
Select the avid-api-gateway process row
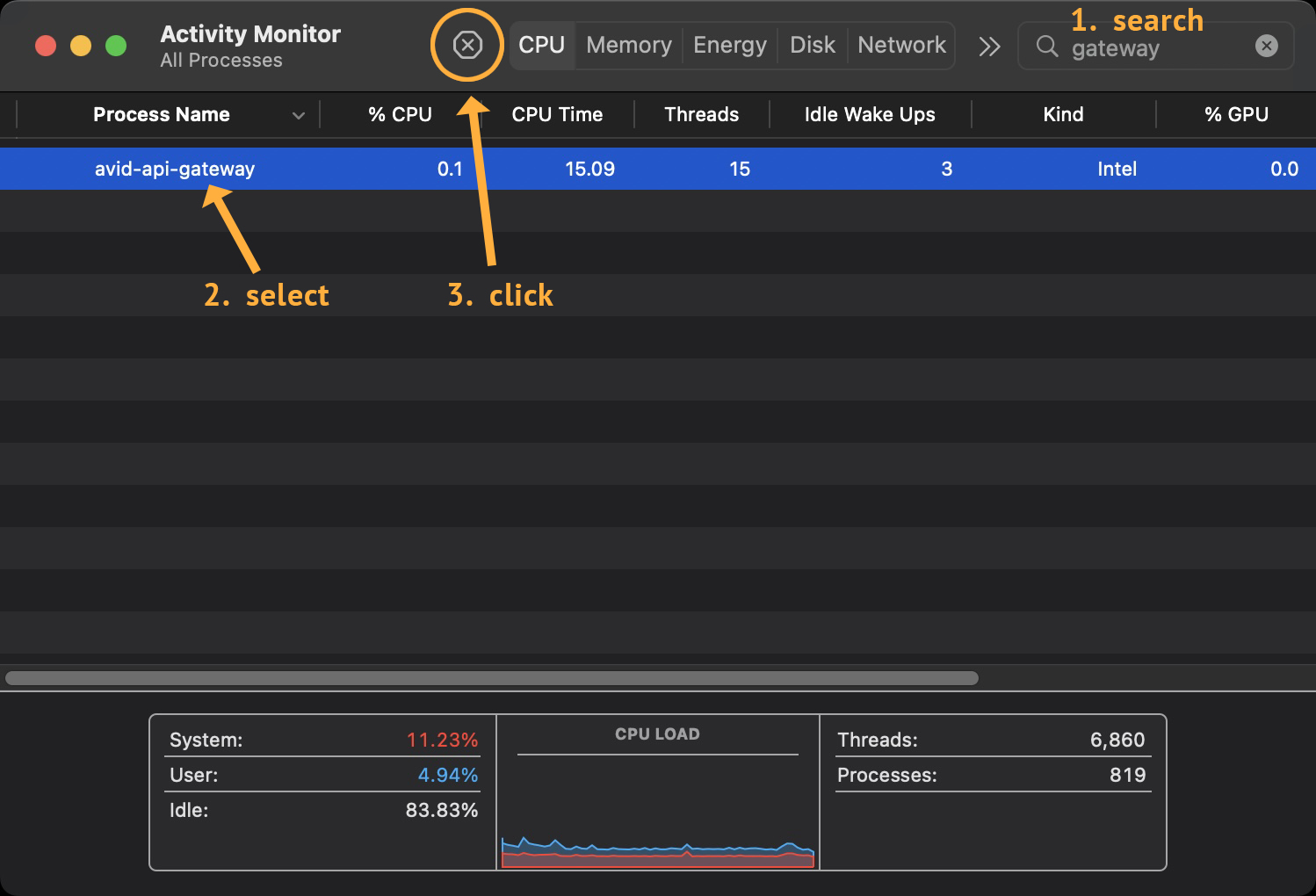pos(658,169)
